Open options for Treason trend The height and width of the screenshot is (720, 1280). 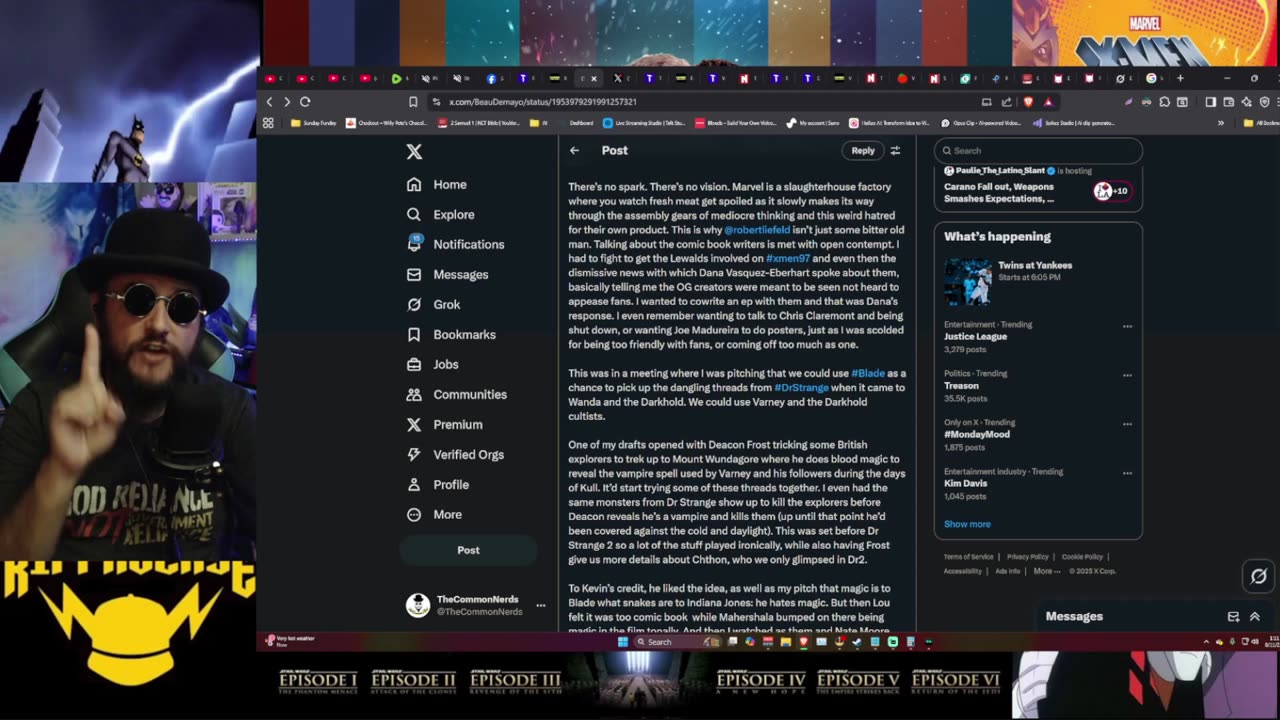coord(1127,375)
